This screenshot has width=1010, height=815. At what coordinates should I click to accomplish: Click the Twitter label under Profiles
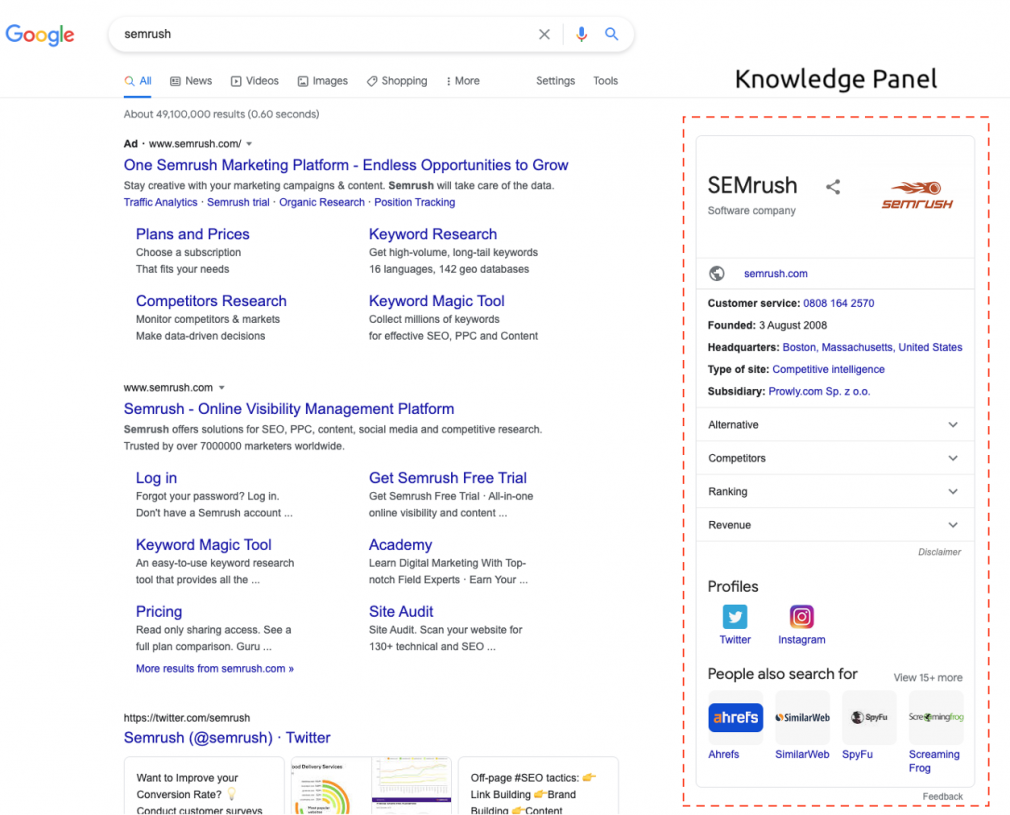[735, 640]
